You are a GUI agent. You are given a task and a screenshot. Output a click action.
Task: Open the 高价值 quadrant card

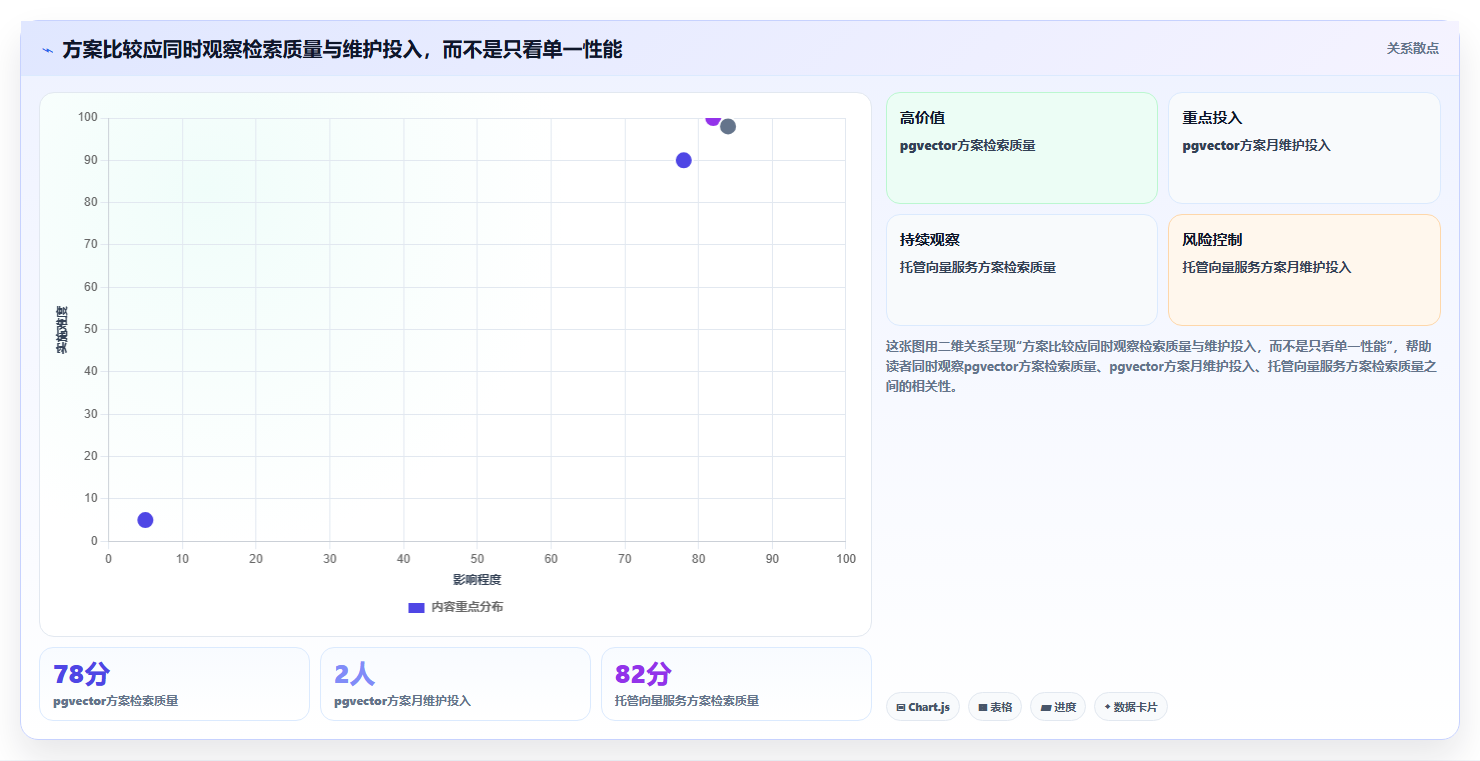pos(1021,148)
